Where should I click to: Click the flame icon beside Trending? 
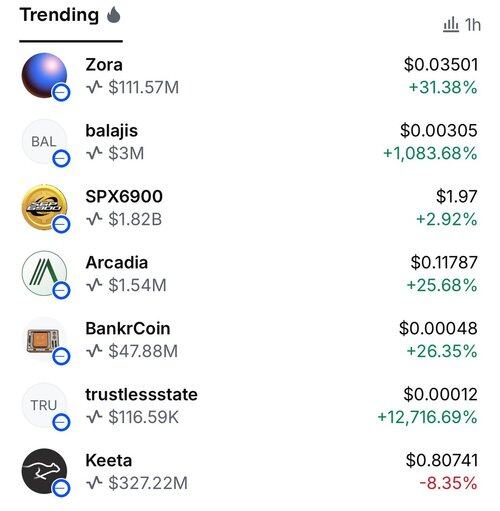113,15
